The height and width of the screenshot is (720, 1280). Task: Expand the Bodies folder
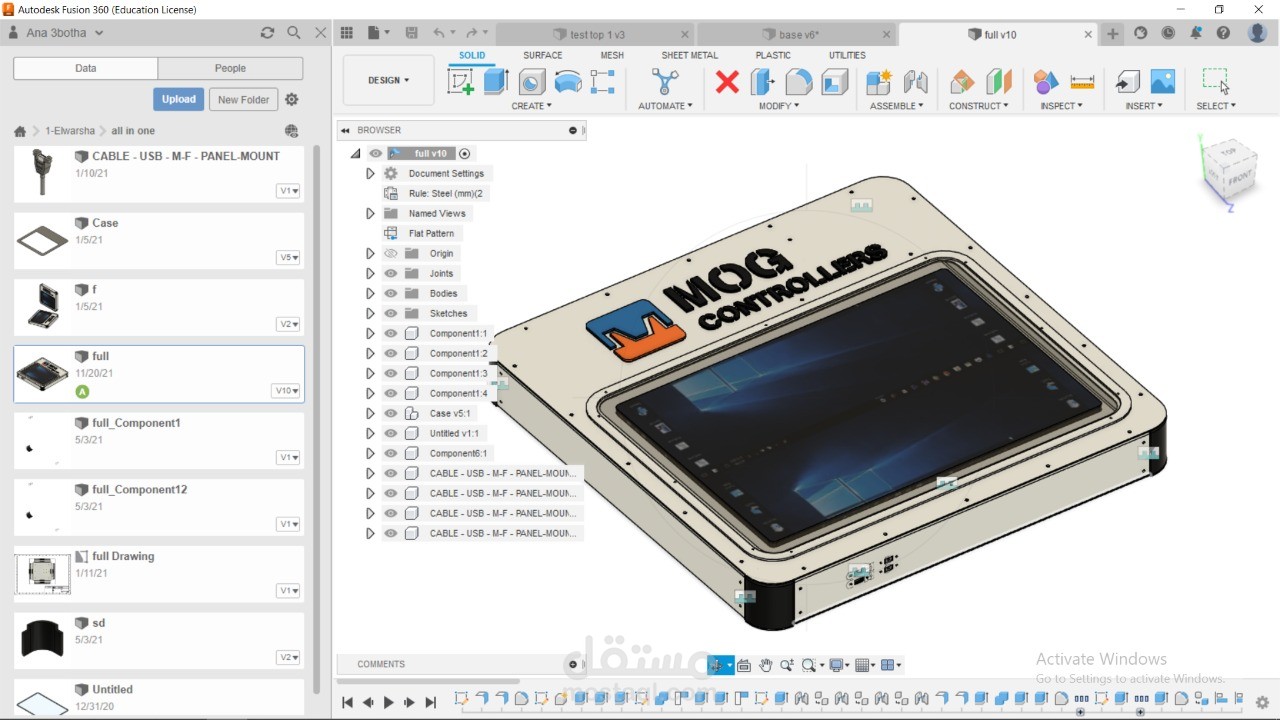pyautogui.click(x=370, y=294)
